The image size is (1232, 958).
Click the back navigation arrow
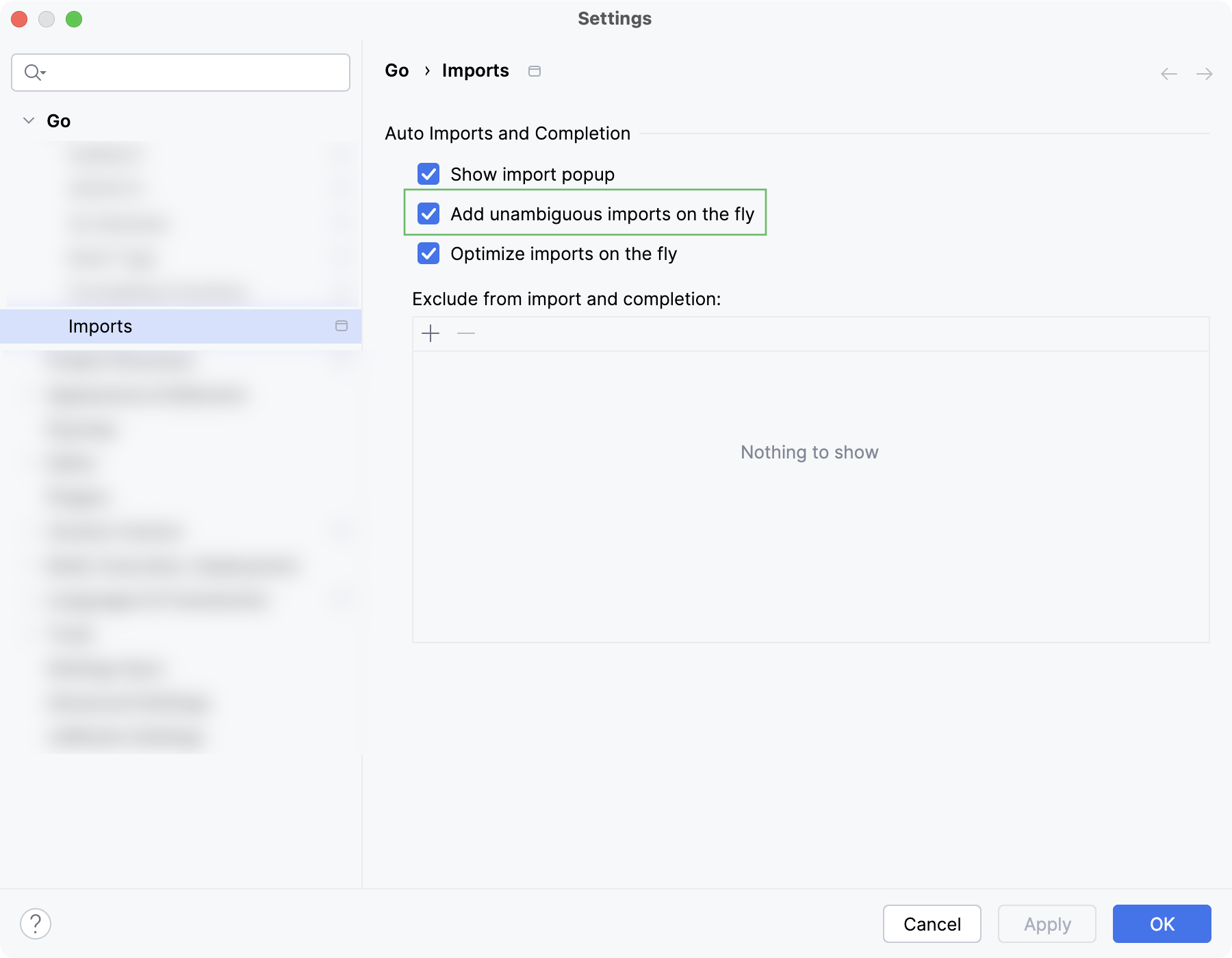(1168, 73)
